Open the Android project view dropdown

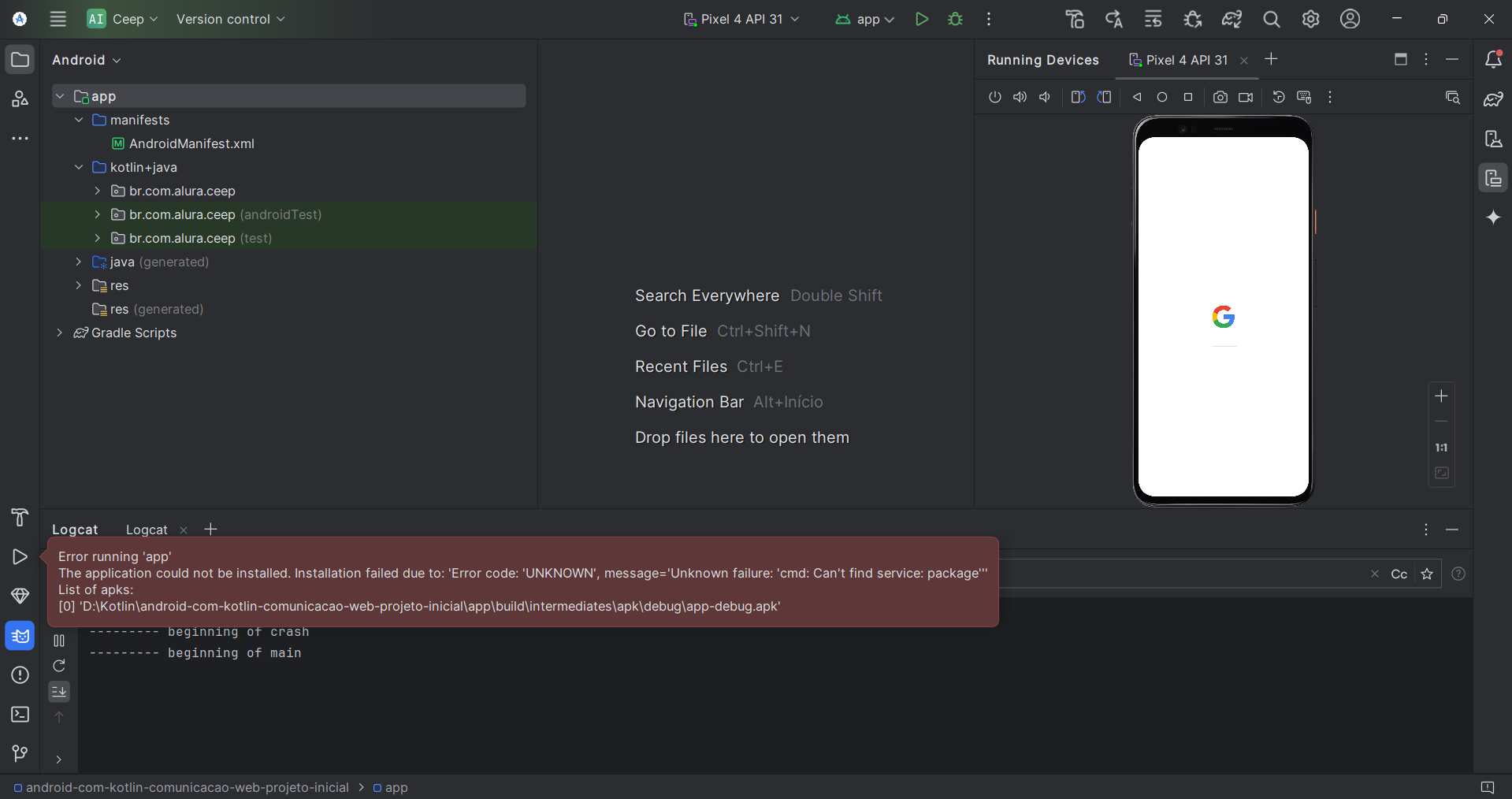tap(87, 60)
